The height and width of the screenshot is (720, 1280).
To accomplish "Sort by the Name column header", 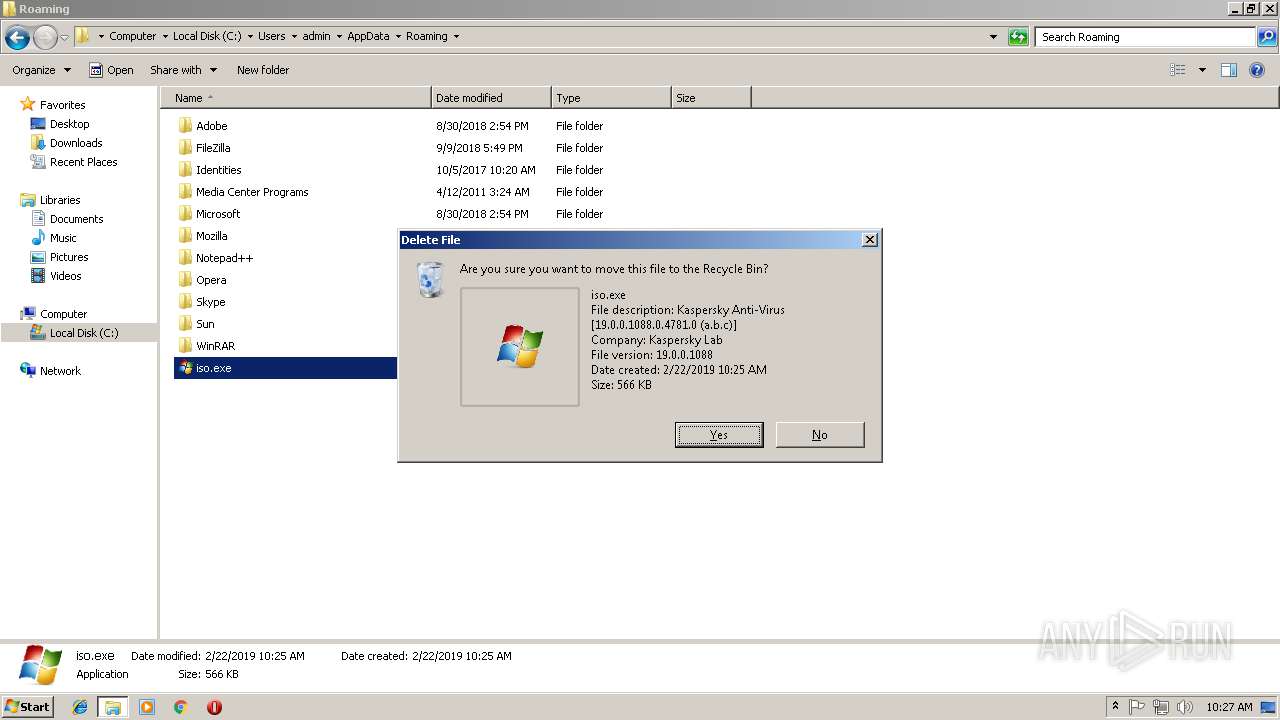I will (295, 98).
